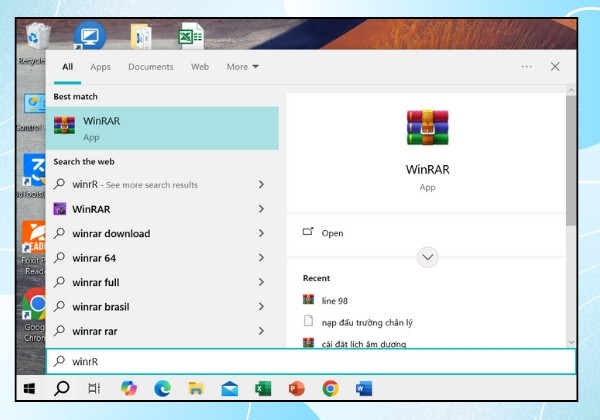Expand the 'winrar full' suggestion arrow
This screenshot has height=420, width=600.
point(261,282)
